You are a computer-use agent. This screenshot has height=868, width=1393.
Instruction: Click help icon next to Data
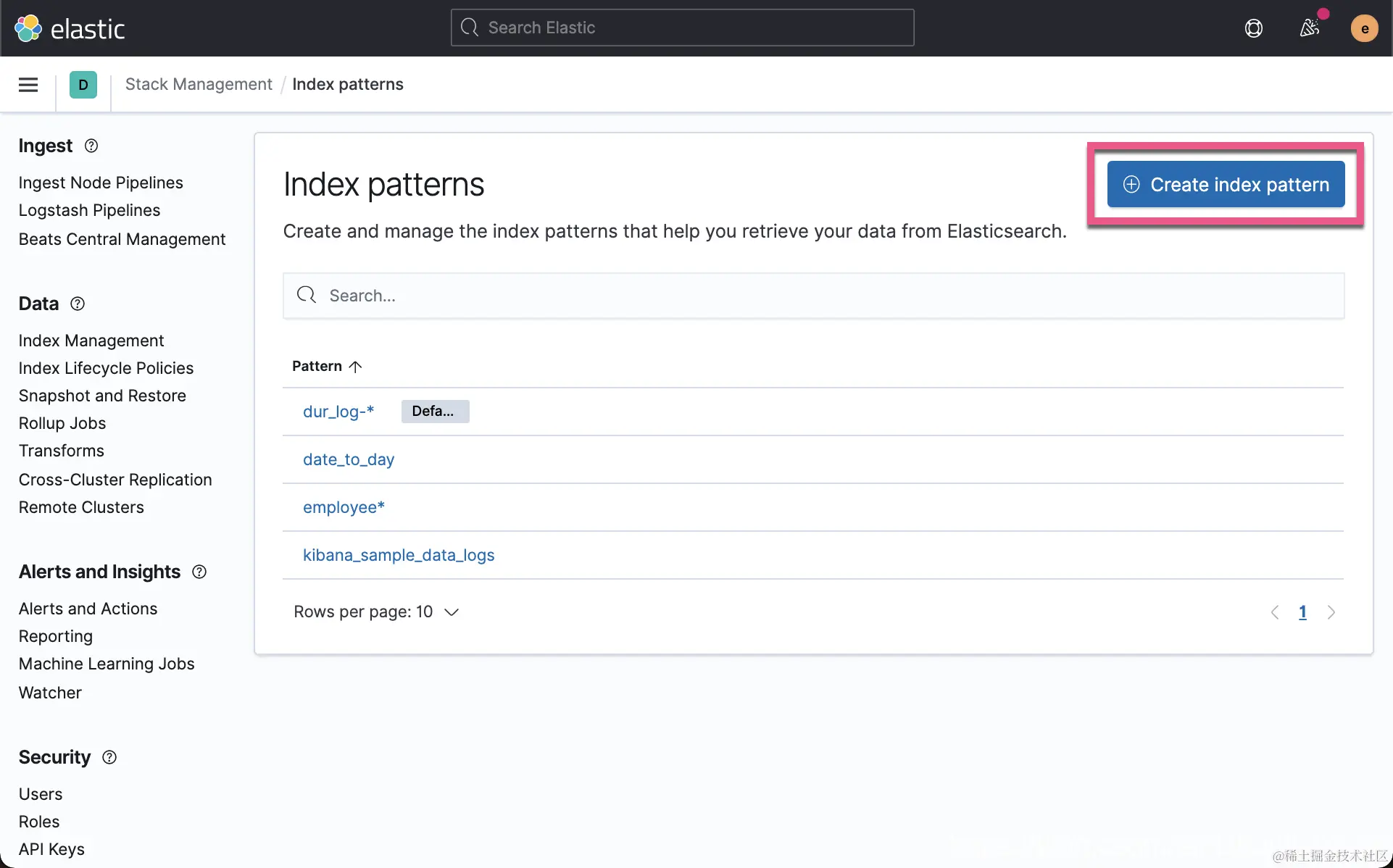tap(78, 304)
